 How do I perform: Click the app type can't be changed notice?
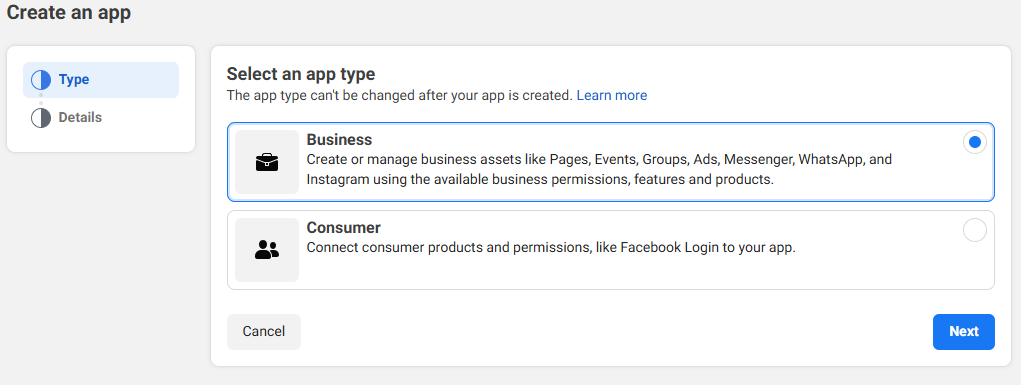pyautogui.click(x=400, y=96)
